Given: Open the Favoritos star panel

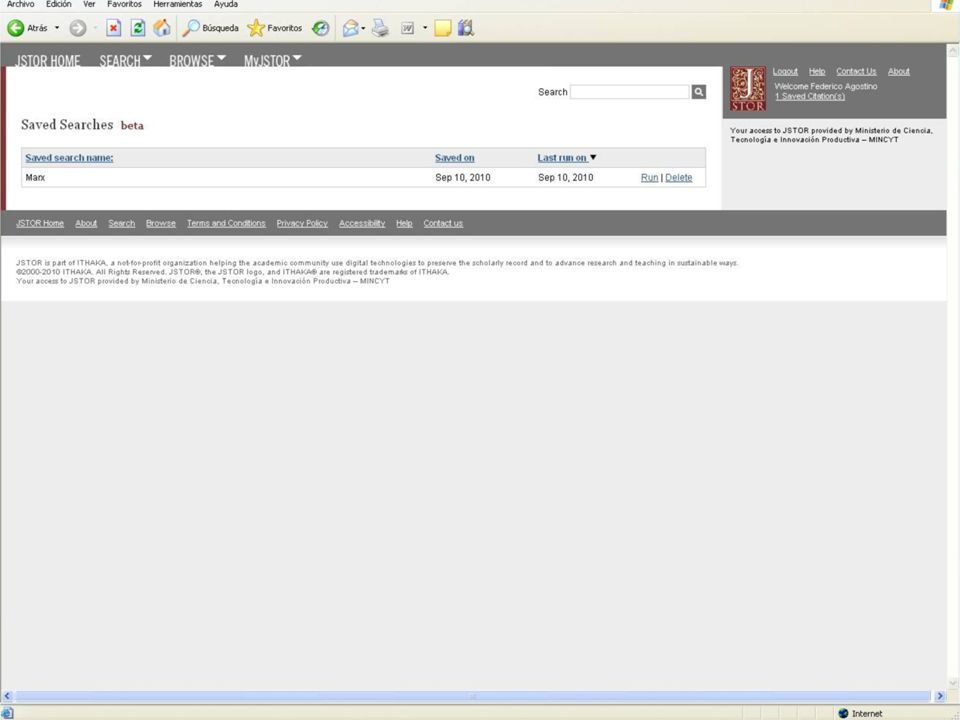Looking at the screenshot, I should pos(274,28).
